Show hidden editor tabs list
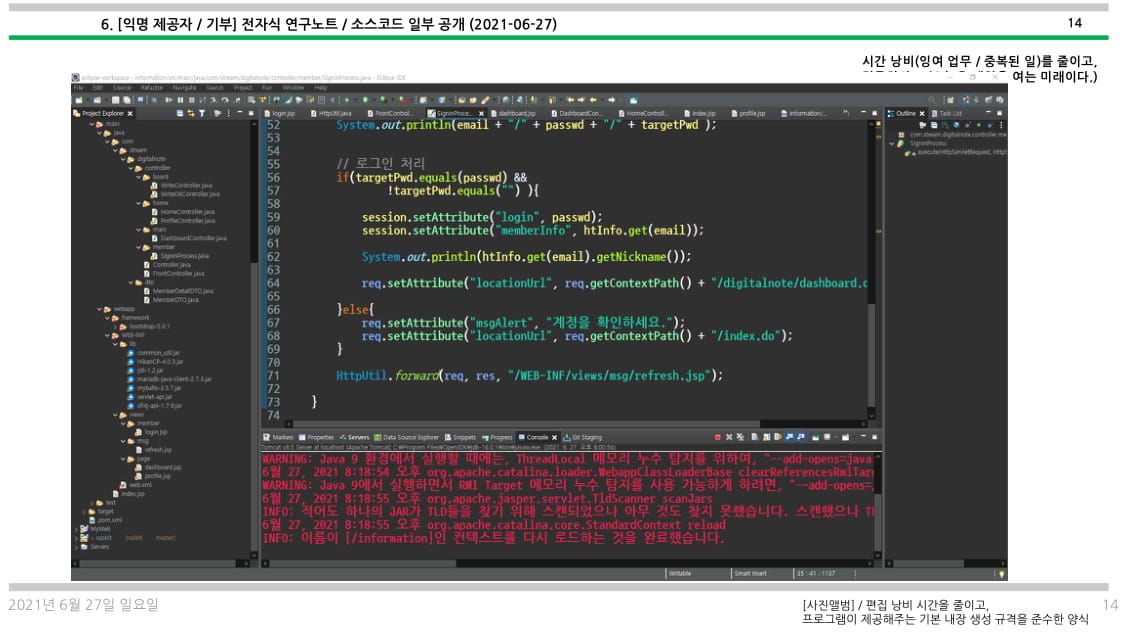 847,113
